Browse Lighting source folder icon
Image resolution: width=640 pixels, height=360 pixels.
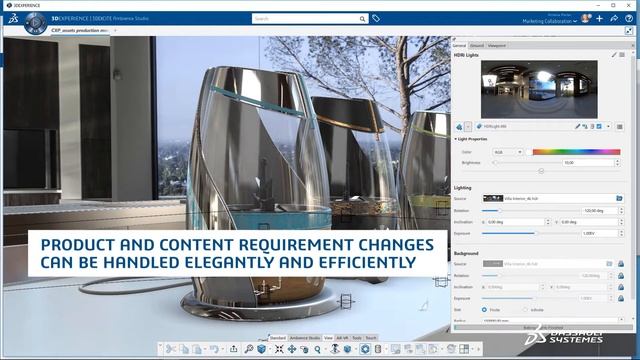tap(619, 198)
